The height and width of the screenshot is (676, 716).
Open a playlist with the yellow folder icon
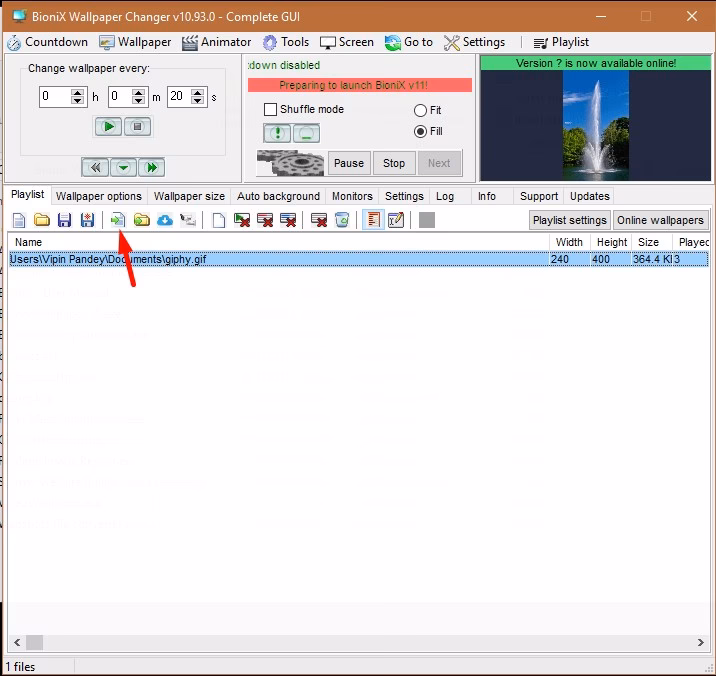point(42,221)
